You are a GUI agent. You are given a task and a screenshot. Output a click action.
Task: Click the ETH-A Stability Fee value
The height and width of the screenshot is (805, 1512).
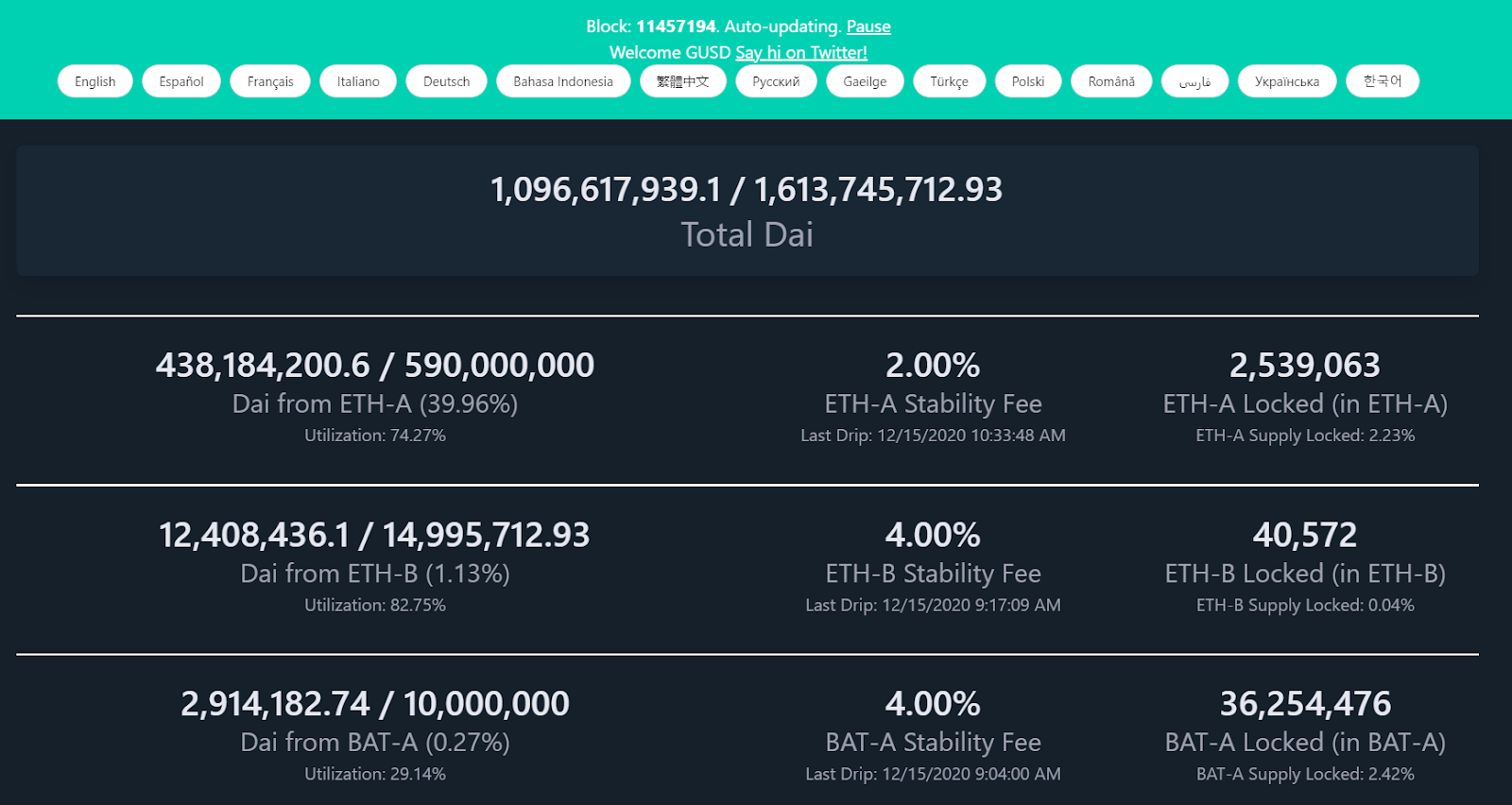point(933,366)
